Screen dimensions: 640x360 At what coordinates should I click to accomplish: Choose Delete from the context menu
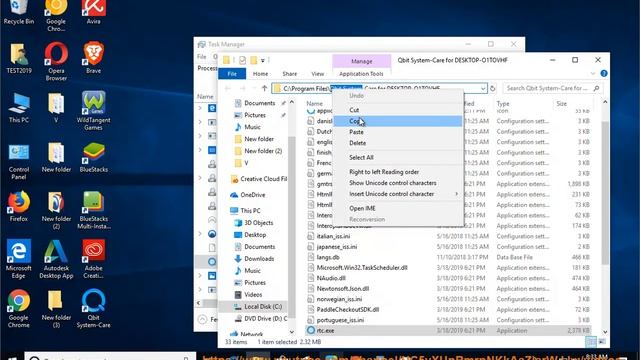coord(398,143)
